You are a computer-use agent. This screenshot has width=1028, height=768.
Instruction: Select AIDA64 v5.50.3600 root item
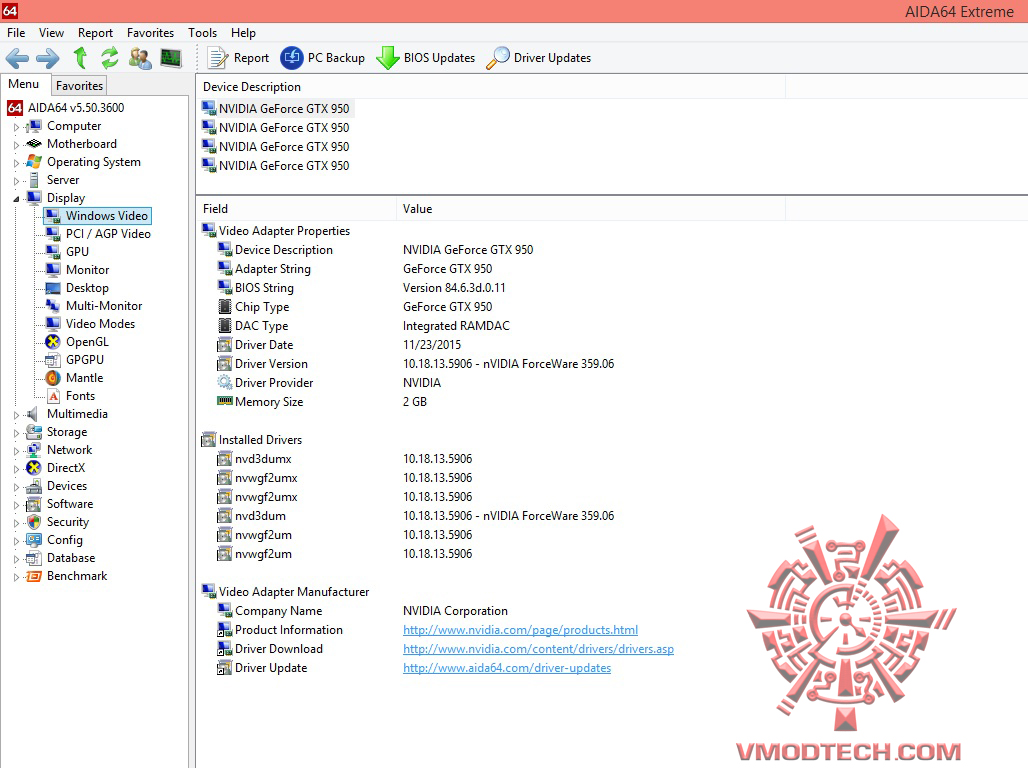click(x=75, y=108)
